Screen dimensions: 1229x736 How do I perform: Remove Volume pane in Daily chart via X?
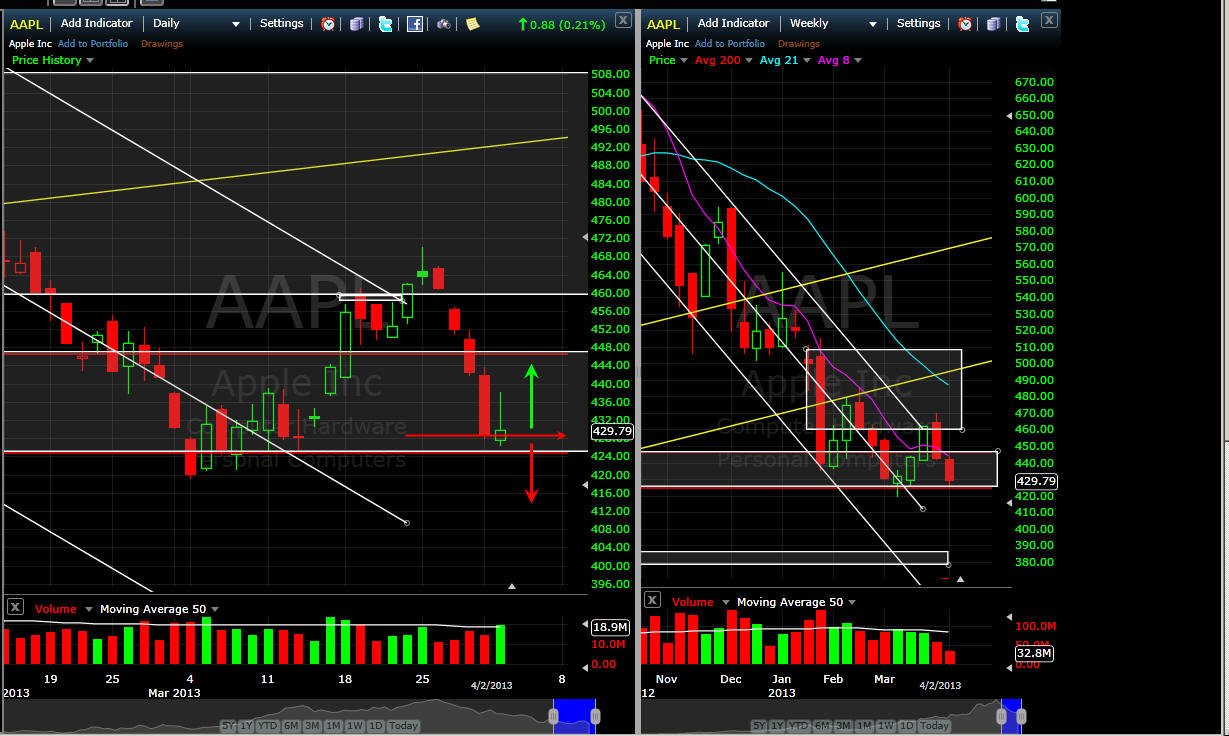pos(15,607)
